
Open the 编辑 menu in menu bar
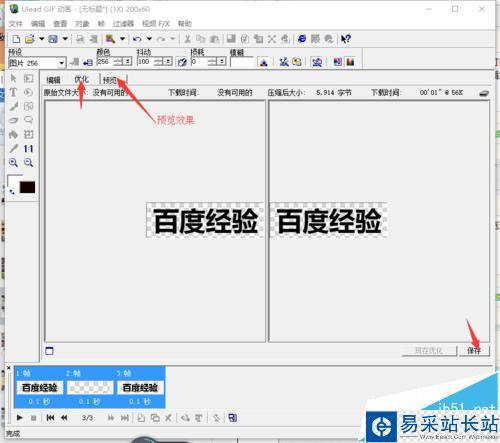38,24
